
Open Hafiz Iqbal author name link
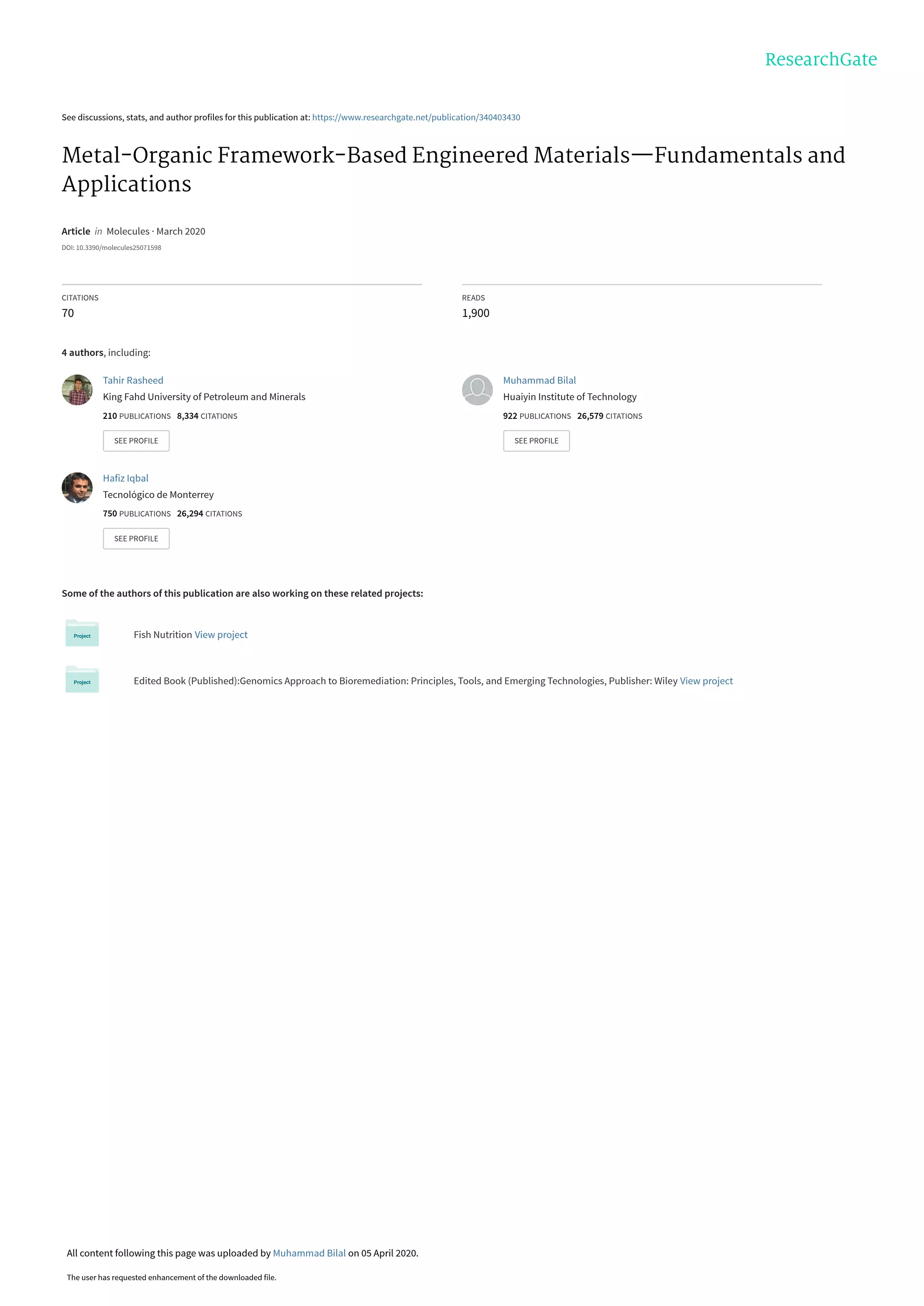[x=126, y=478]
